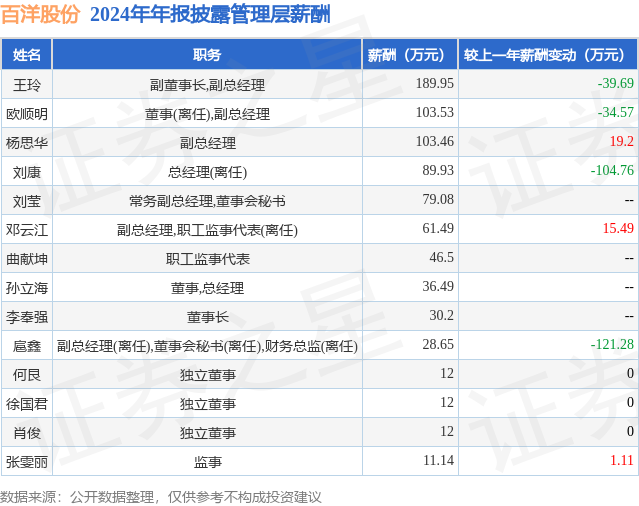Click the name cell 刘康

coord(26,172)
